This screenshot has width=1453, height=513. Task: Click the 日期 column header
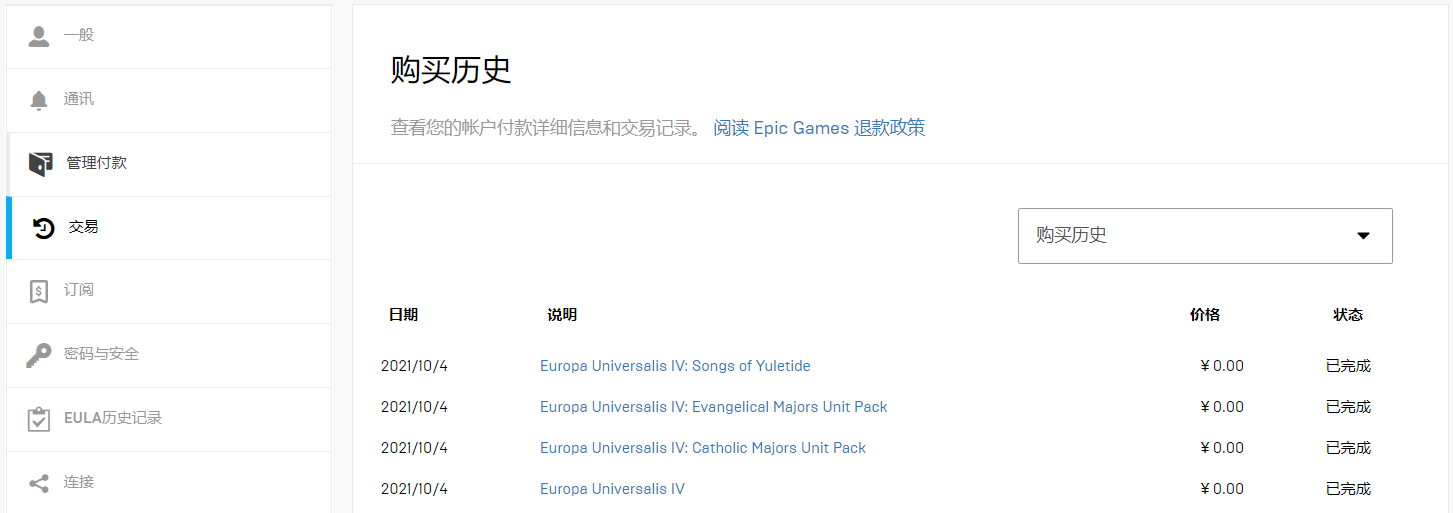[x=403, y=315]
